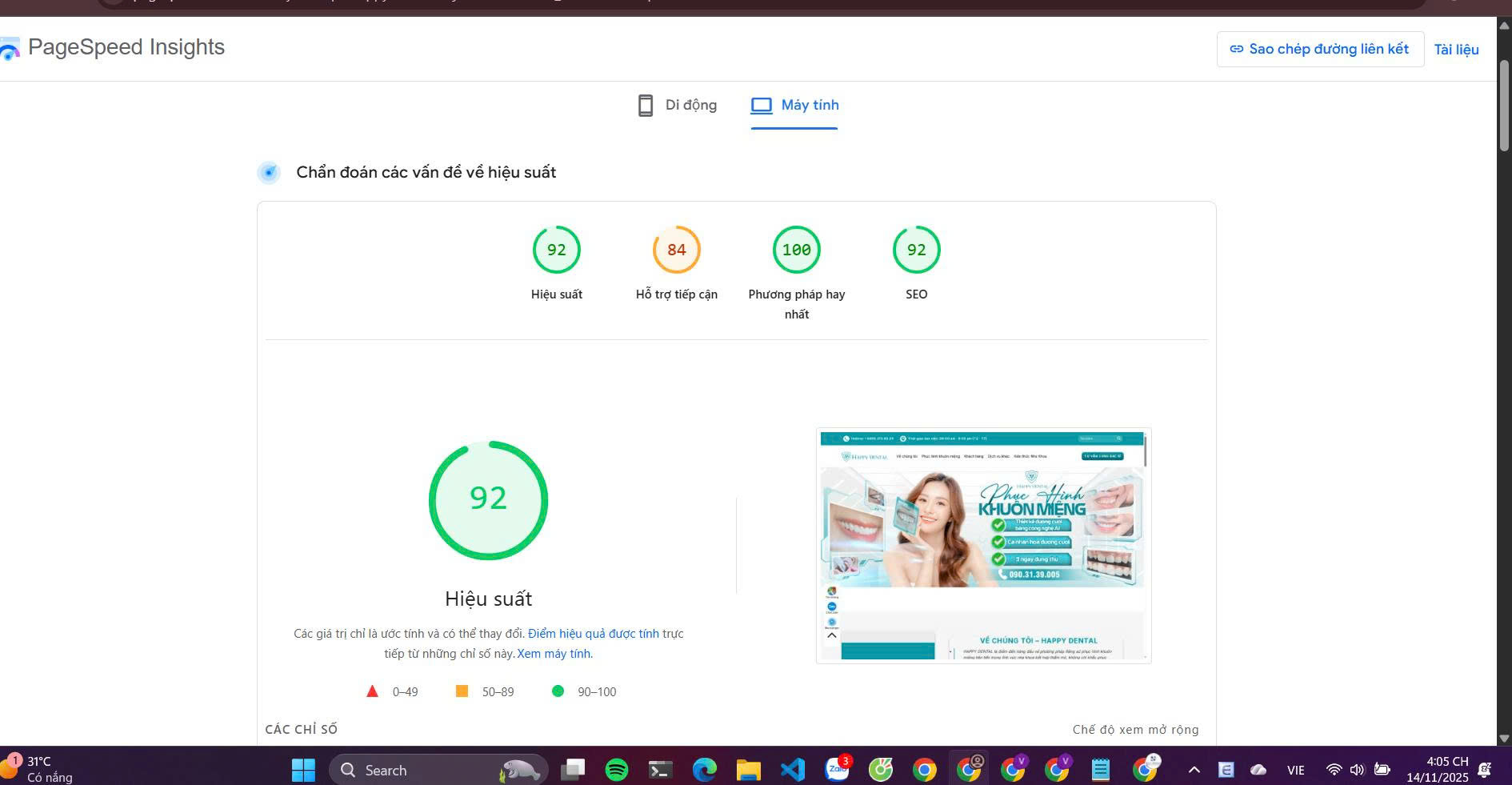Click the Phương pháp hay nhất 100 gauge
The height and width of the screenshot is (785, 1512).
pyautogui.click(x=796, y=250)
